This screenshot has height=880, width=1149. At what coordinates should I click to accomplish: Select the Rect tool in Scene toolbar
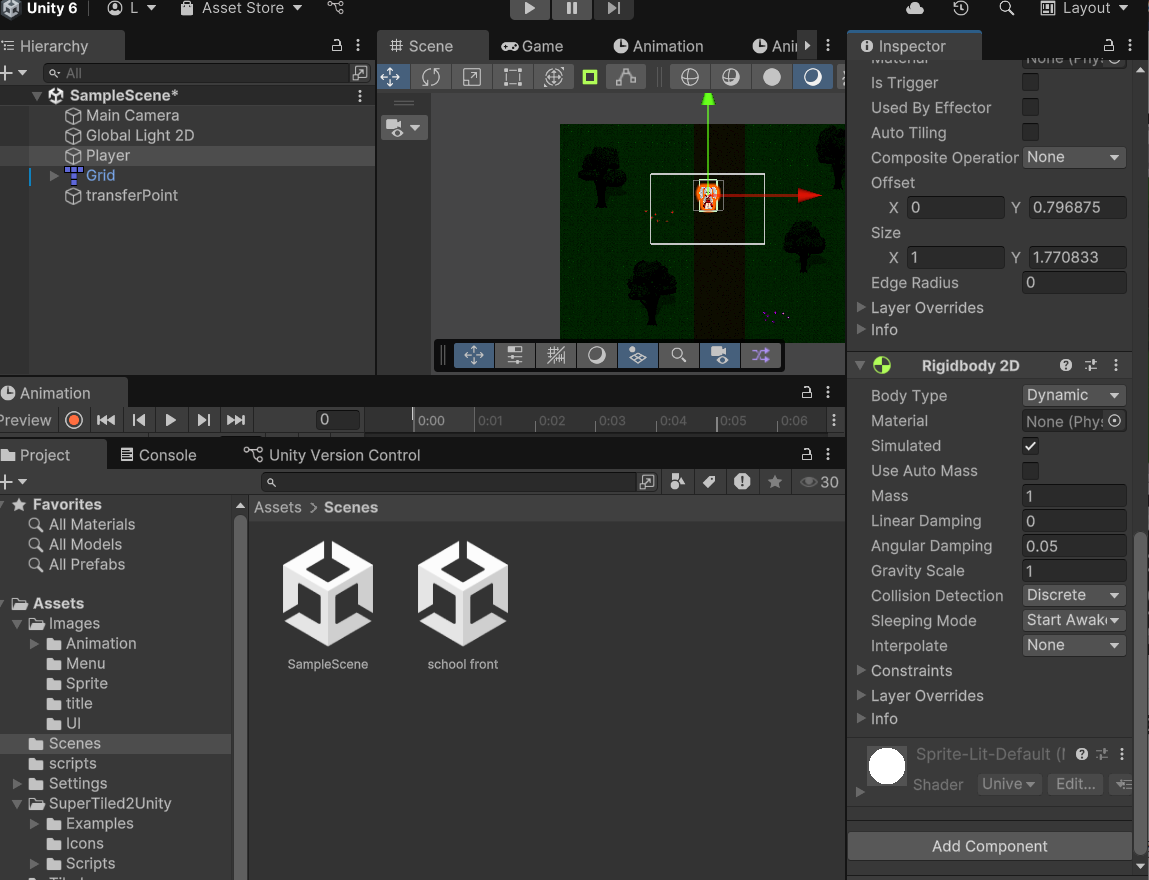(513, 77)
